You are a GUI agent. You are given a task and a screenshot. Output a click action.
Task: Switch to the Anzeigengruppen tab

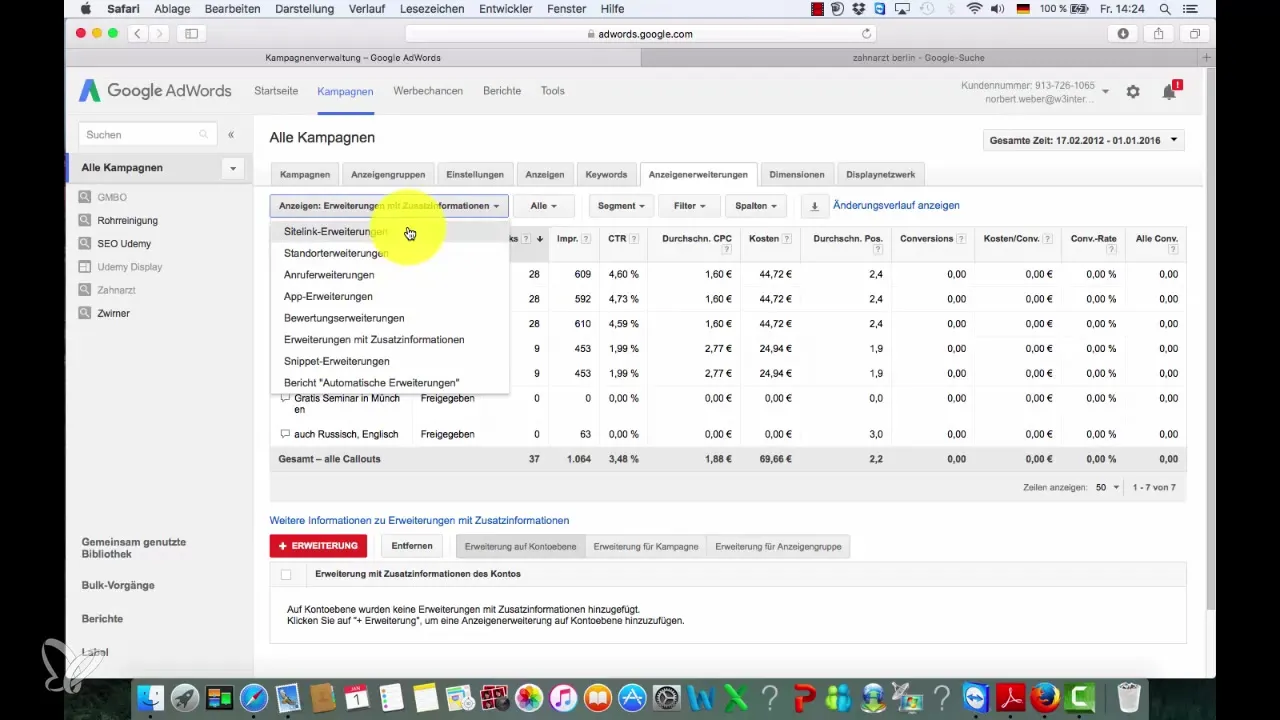point(388,174)
